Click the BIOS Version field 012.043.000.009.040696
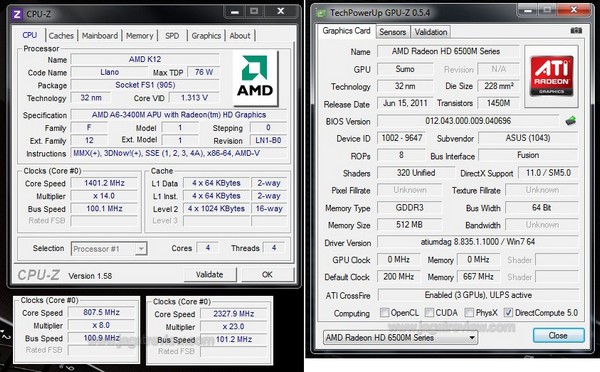This screenshot has height=372, width=600. coord(468,121)
